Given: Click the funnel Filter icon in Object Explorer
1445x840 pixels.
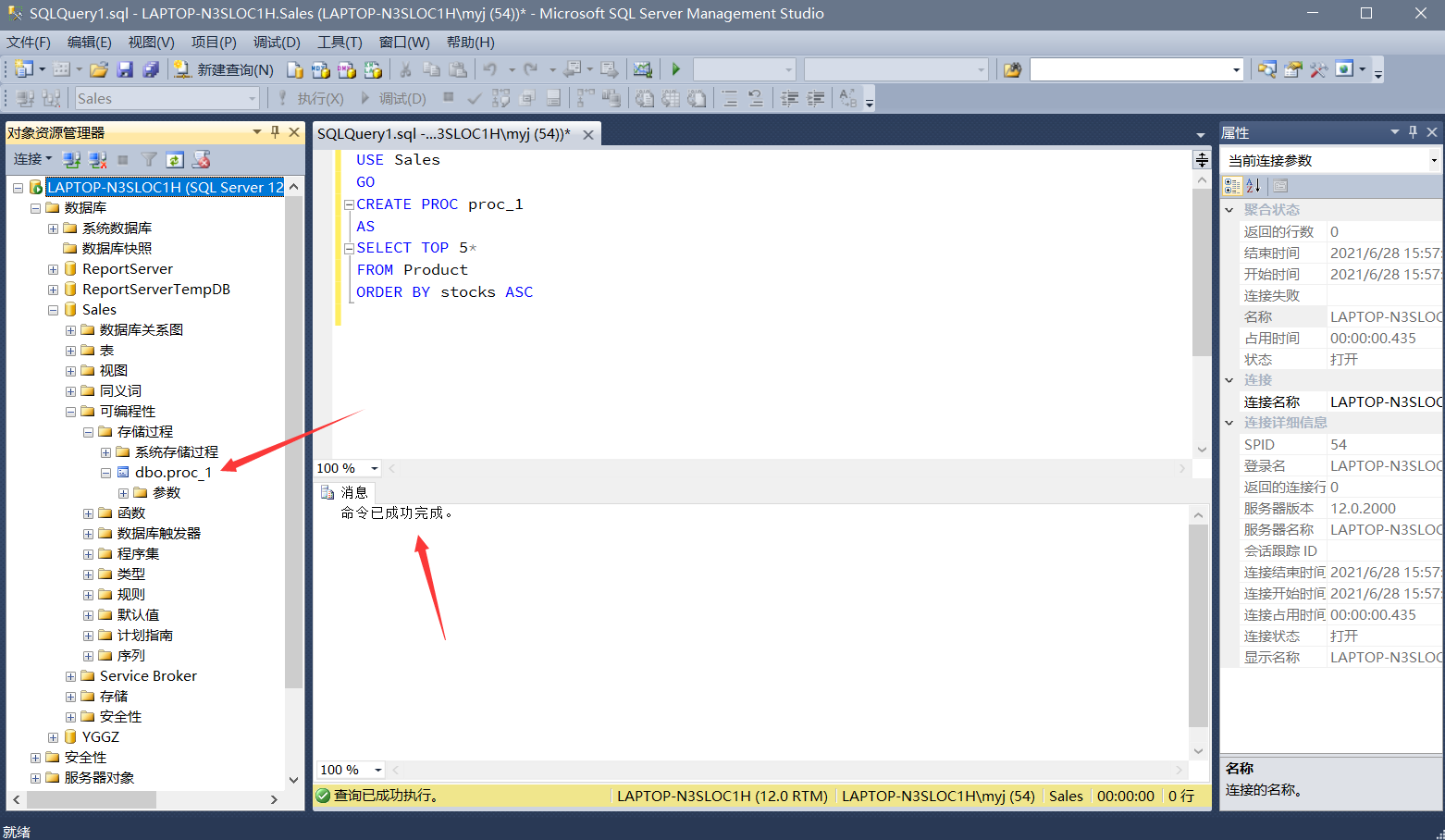Looking at the screenshot, I should 148,160.
